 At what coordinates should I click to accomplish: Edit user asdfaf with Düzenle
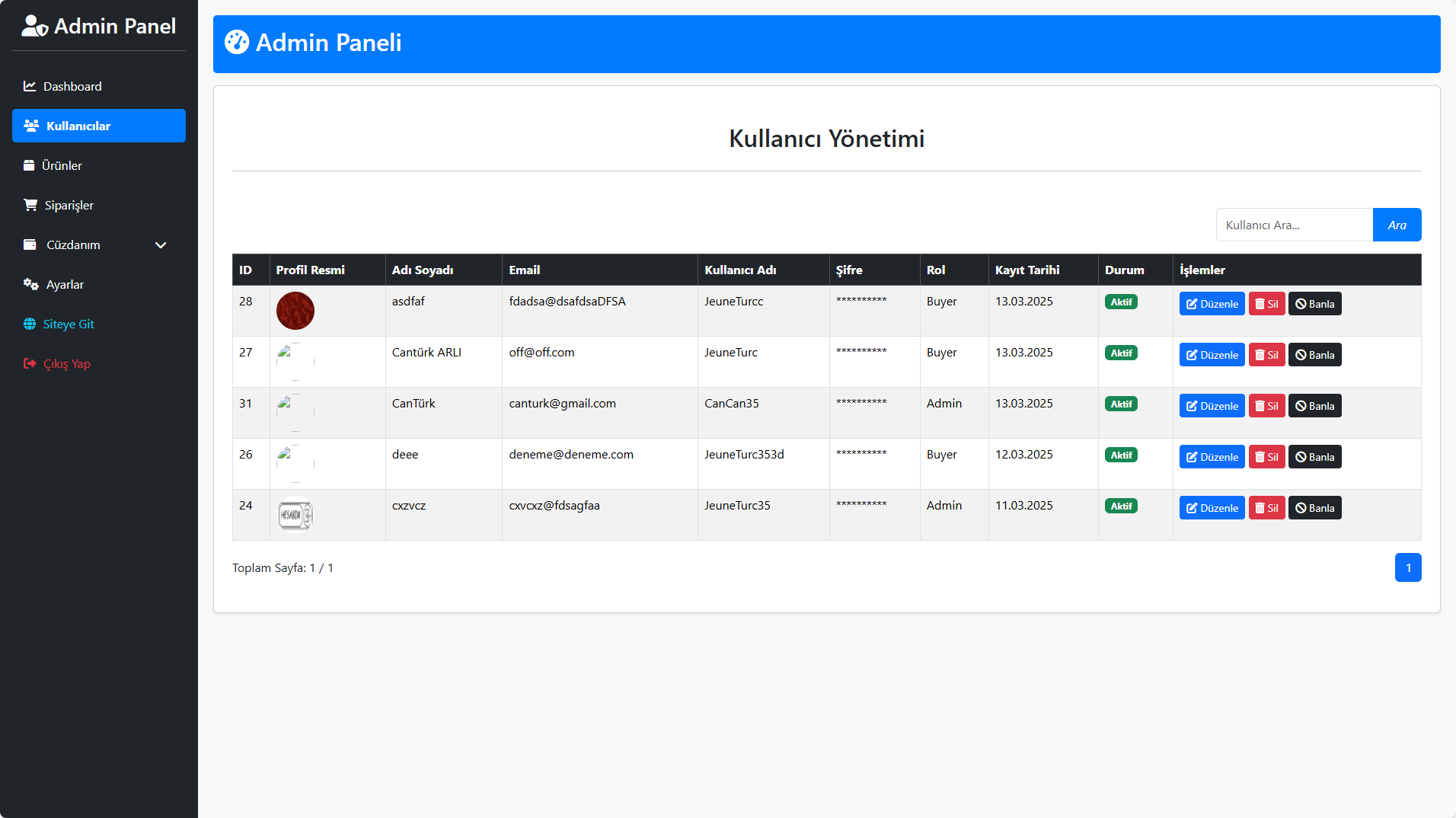(1212, 304)
